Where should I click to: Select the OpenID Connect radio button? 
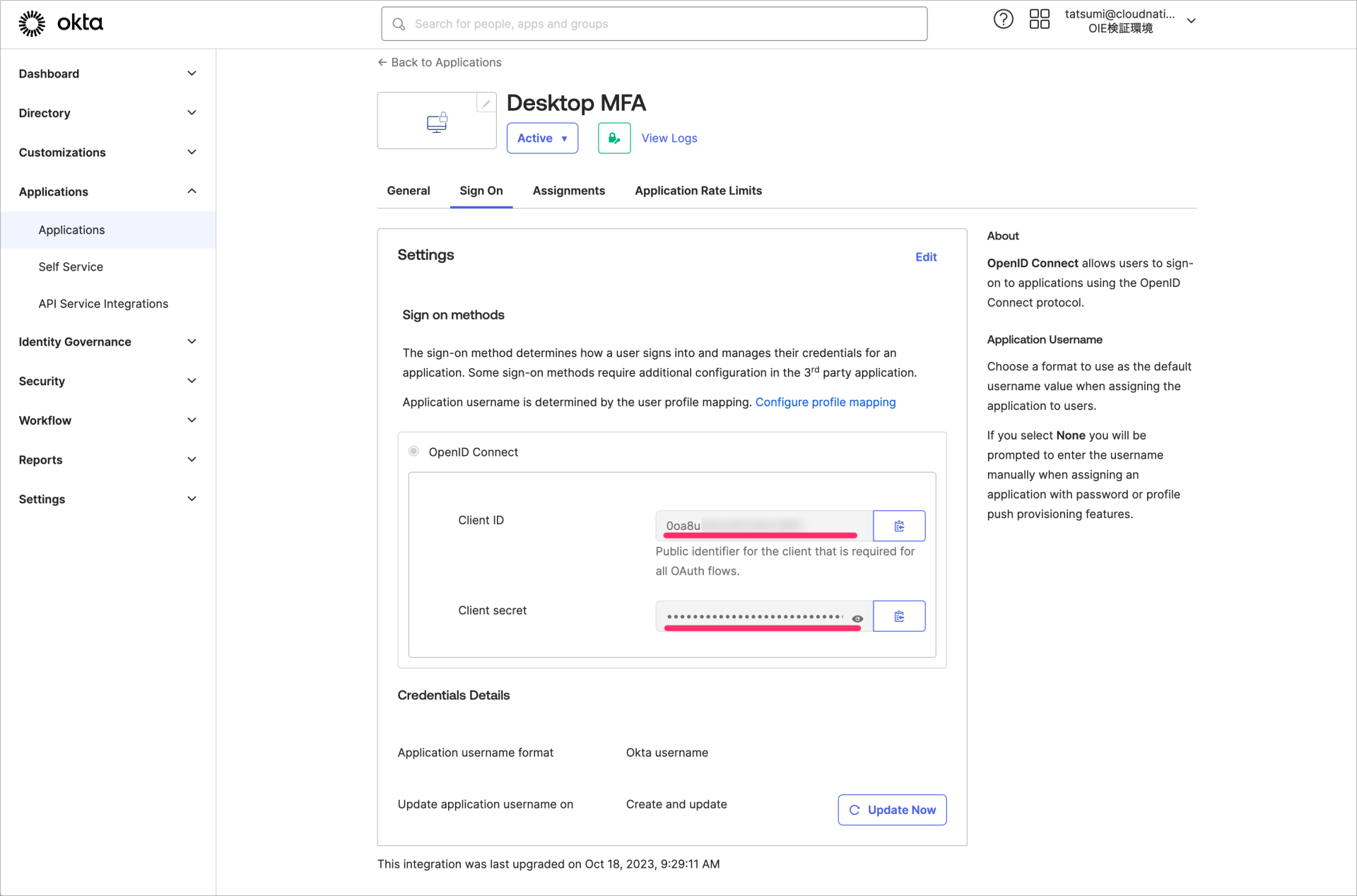(413, 451)
